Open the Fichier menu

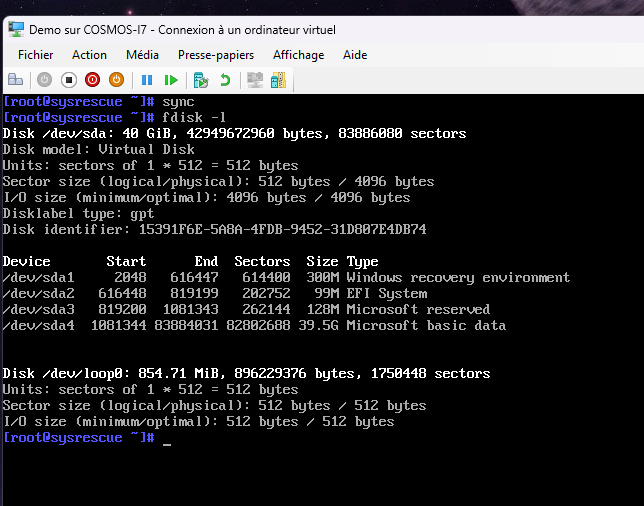tap(36, 55)
